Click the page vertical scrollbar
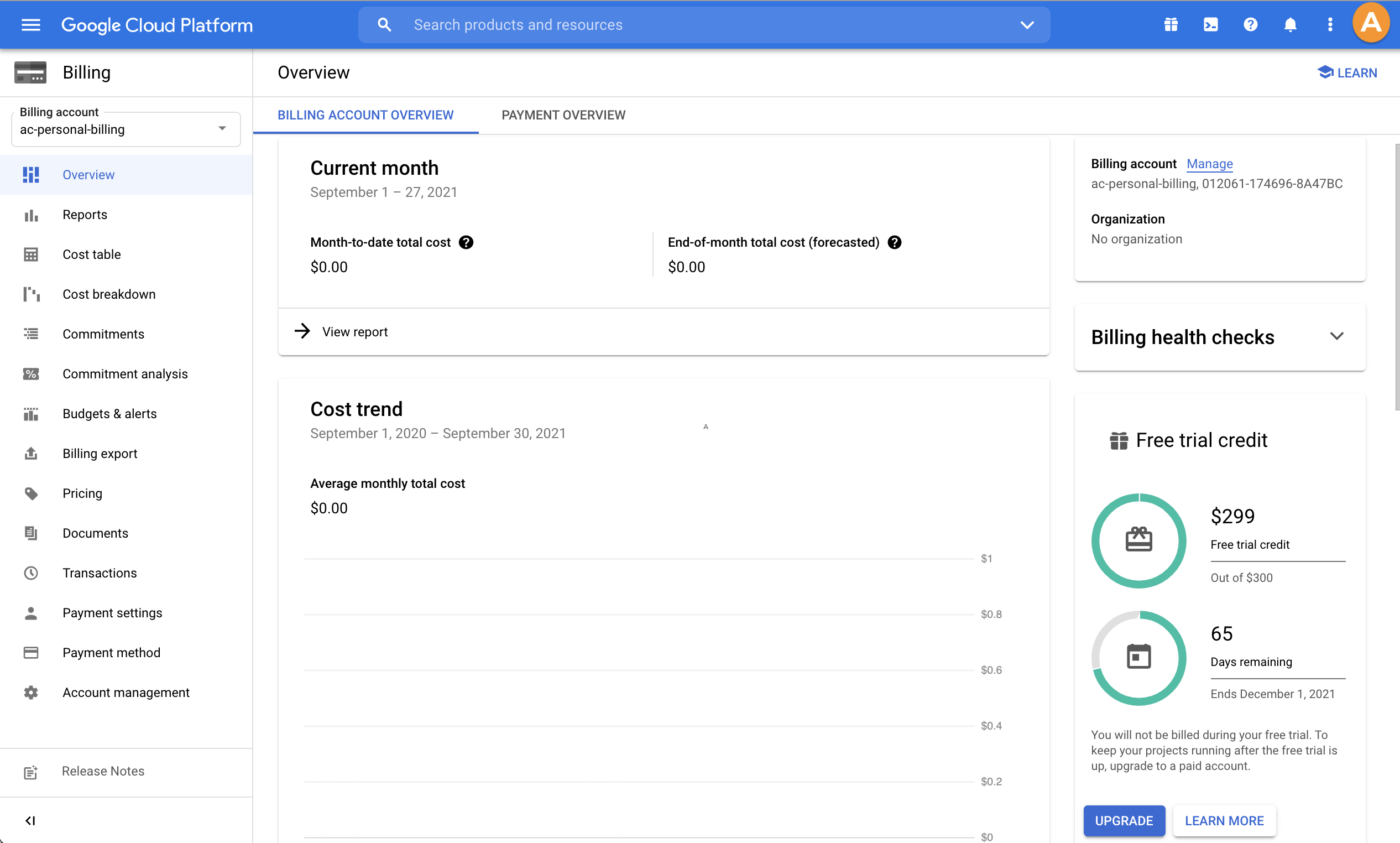The height and width of the screenshot is (843, 1400). (x=1397, y=277)
